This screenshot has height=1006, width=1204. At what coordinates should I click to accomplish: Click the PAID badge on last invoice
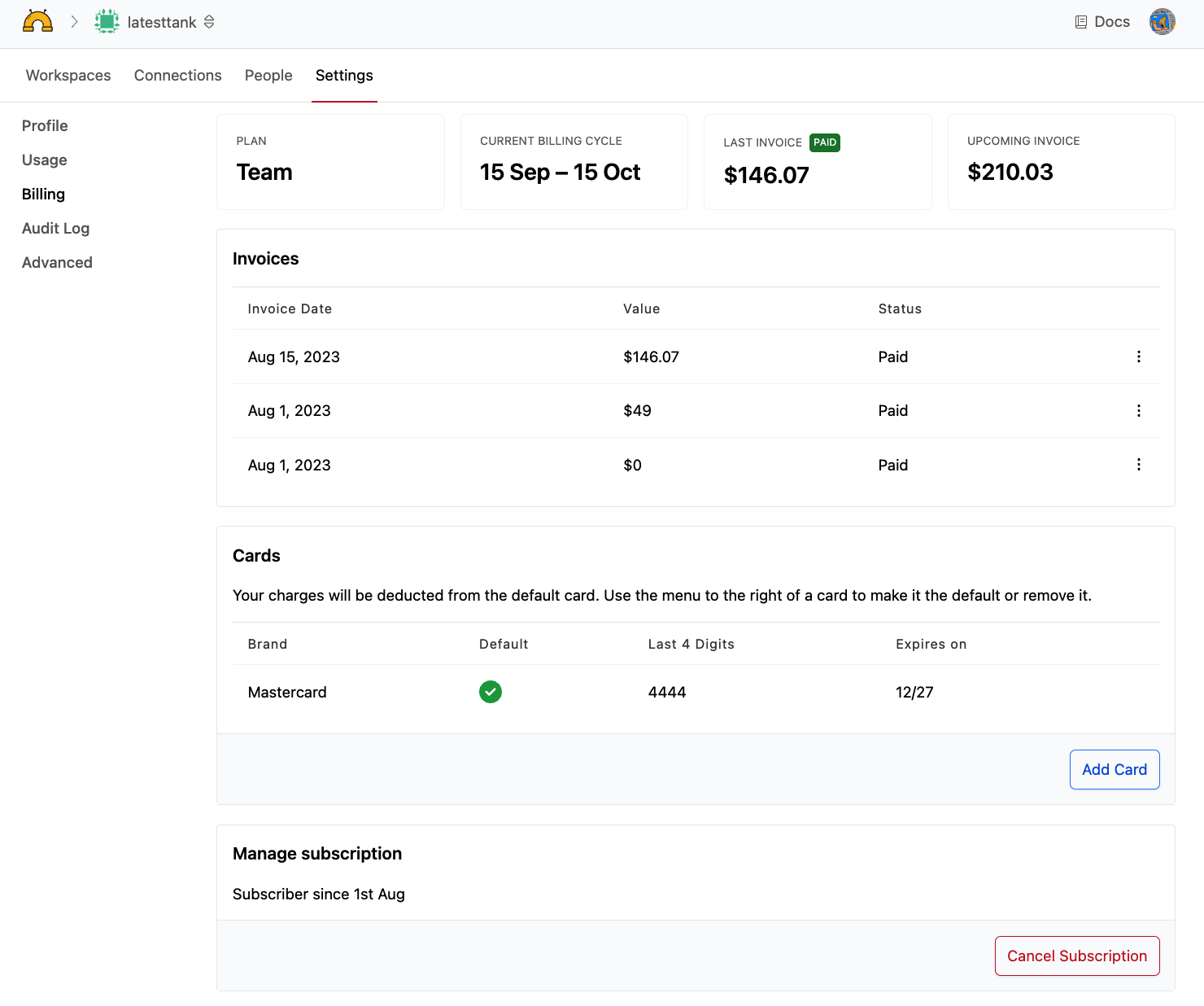(x=825, y=142)
